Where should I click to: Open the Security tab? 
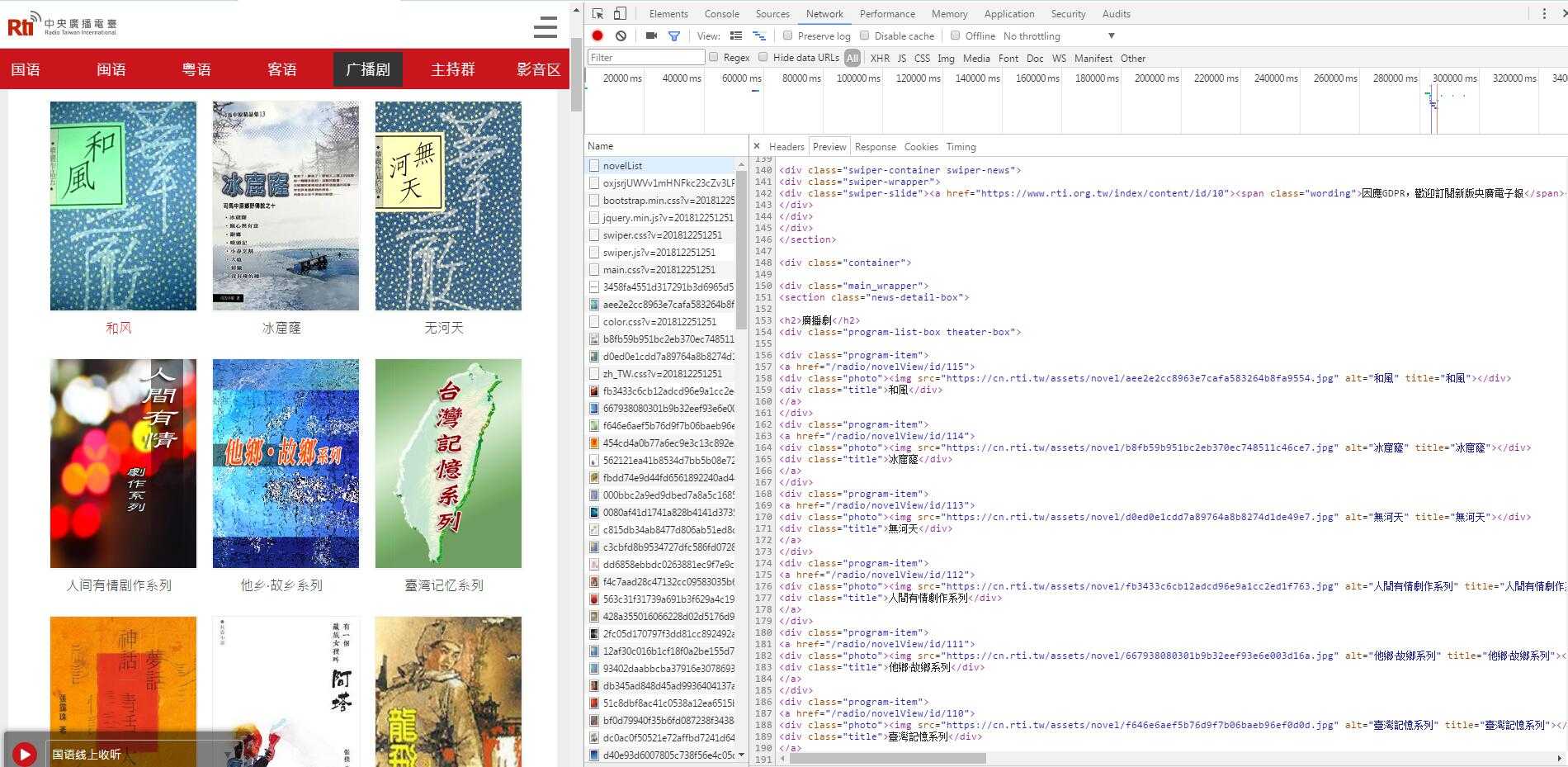coord(1069,13)
